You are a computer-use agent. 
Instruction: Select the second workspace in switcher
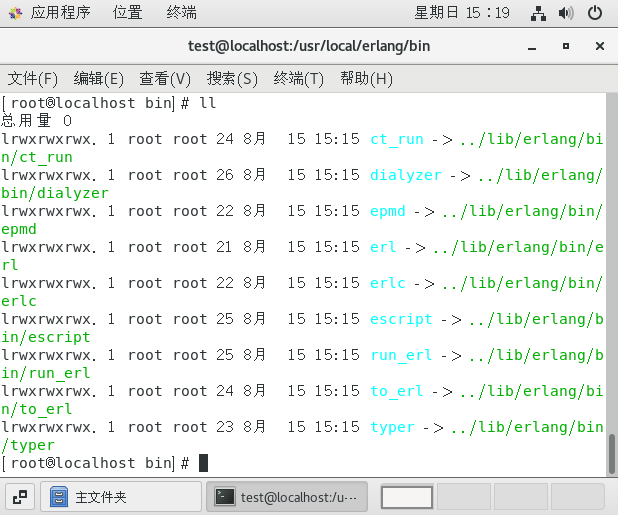(464, 497)
